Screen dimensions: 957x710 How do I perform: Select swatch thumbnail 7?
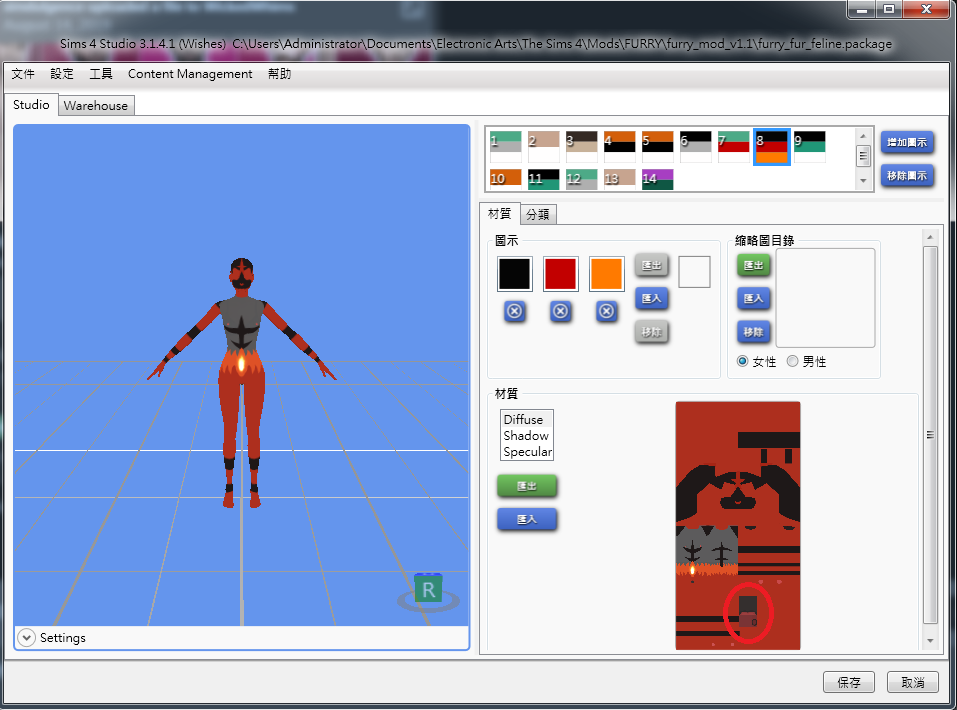(x=734, y=147)
